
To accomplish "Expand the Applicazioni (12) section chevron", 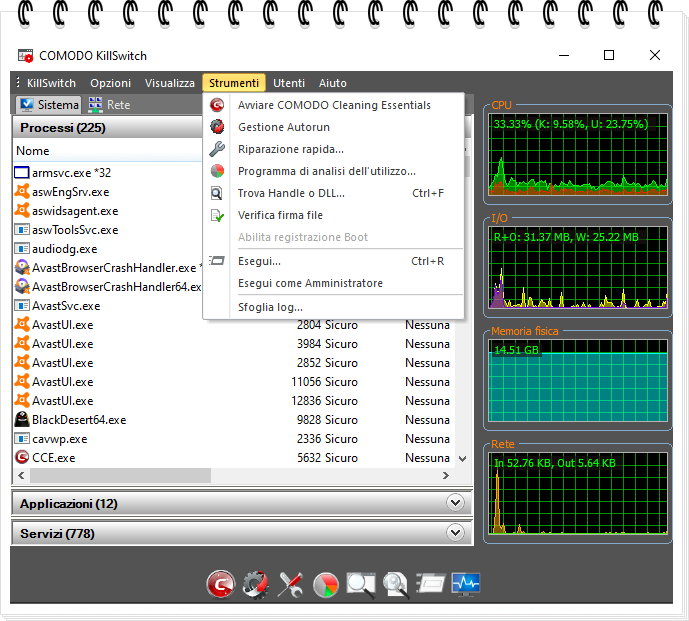I will (455, 502).
